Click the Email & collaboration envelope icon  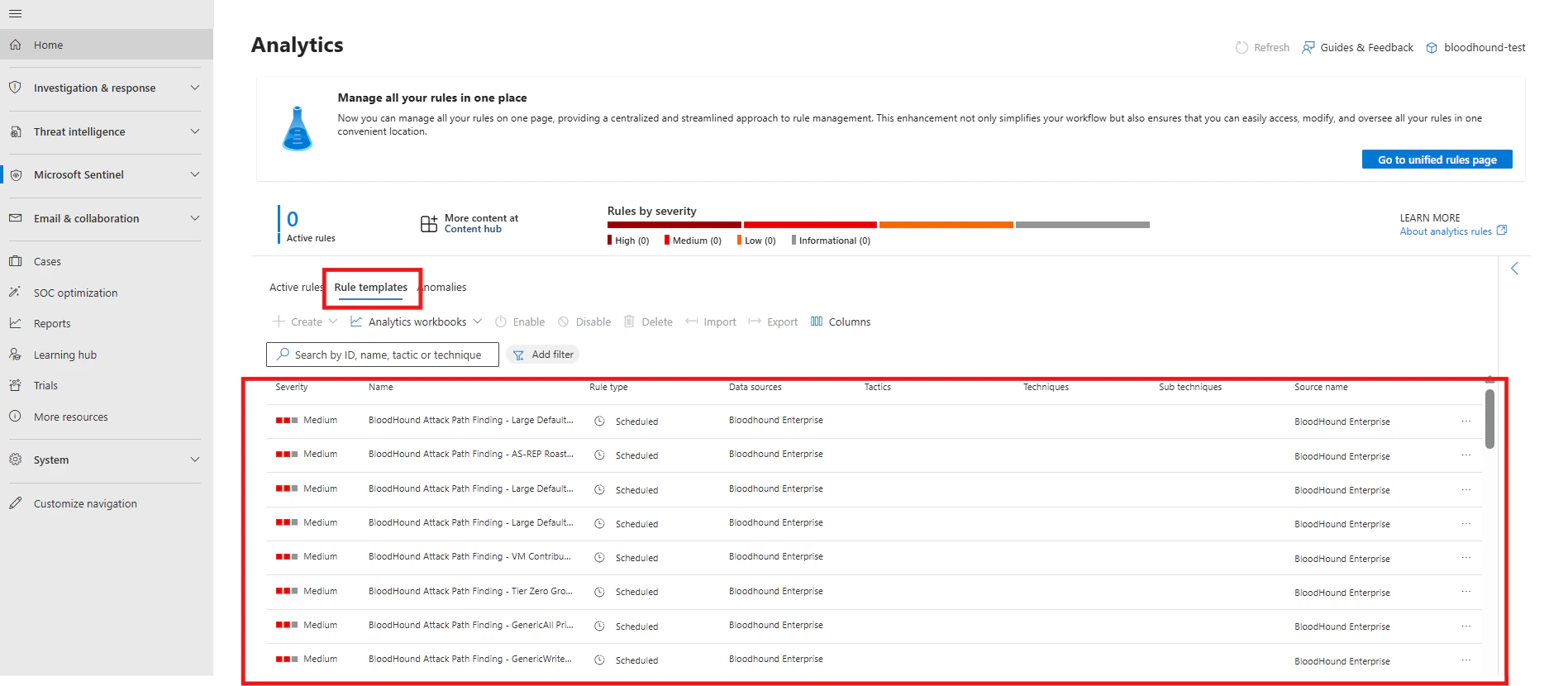[x=15, y=218]
